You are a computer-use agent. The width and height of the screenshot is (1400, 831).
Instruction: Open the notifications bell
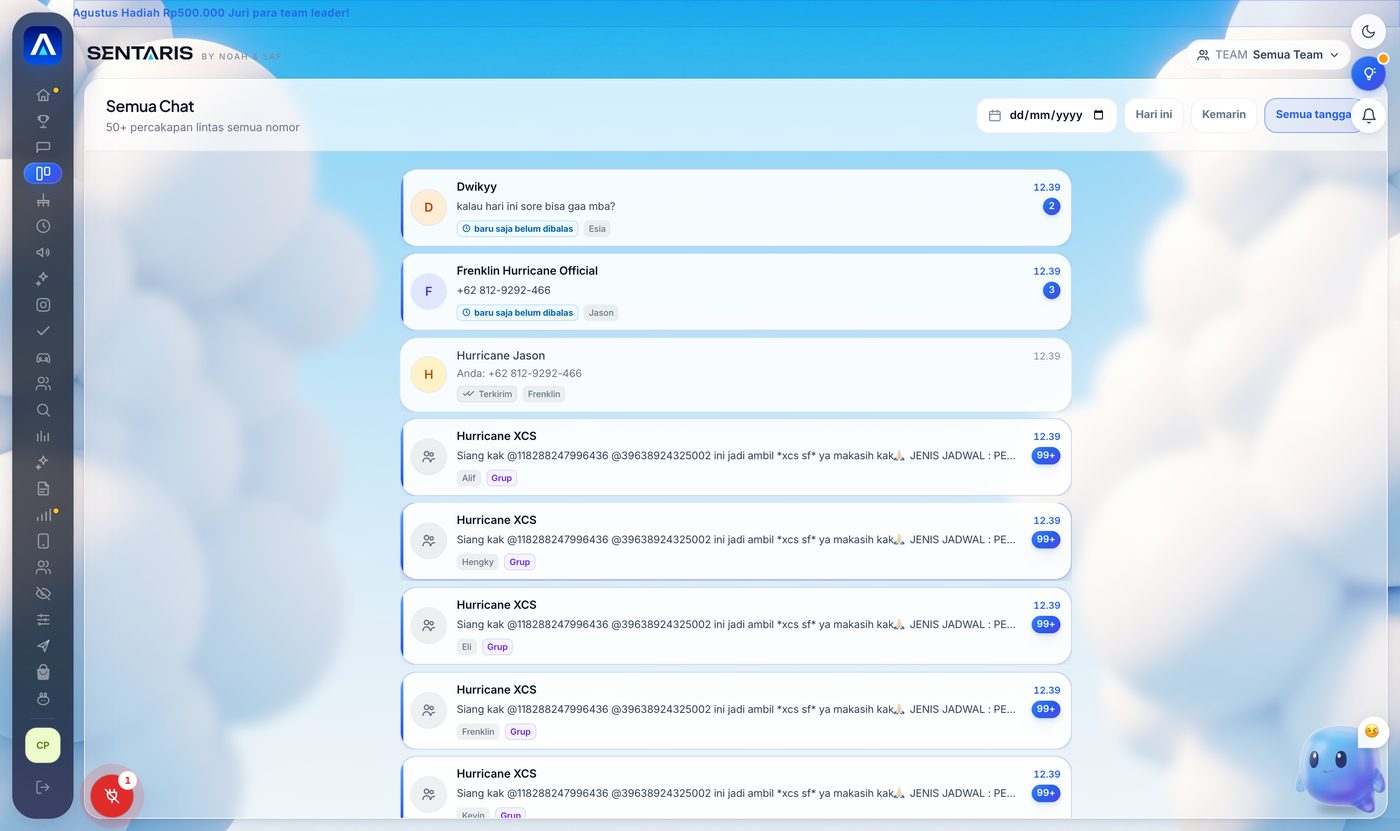[1369, 116]
